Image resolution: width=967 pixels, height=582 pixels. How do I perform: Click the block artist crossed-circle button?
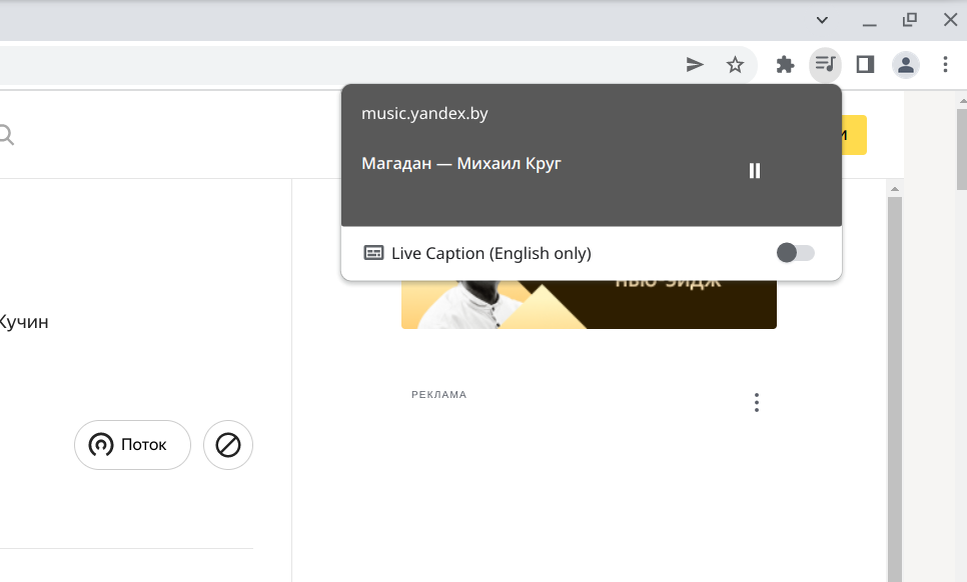[228, 445]
